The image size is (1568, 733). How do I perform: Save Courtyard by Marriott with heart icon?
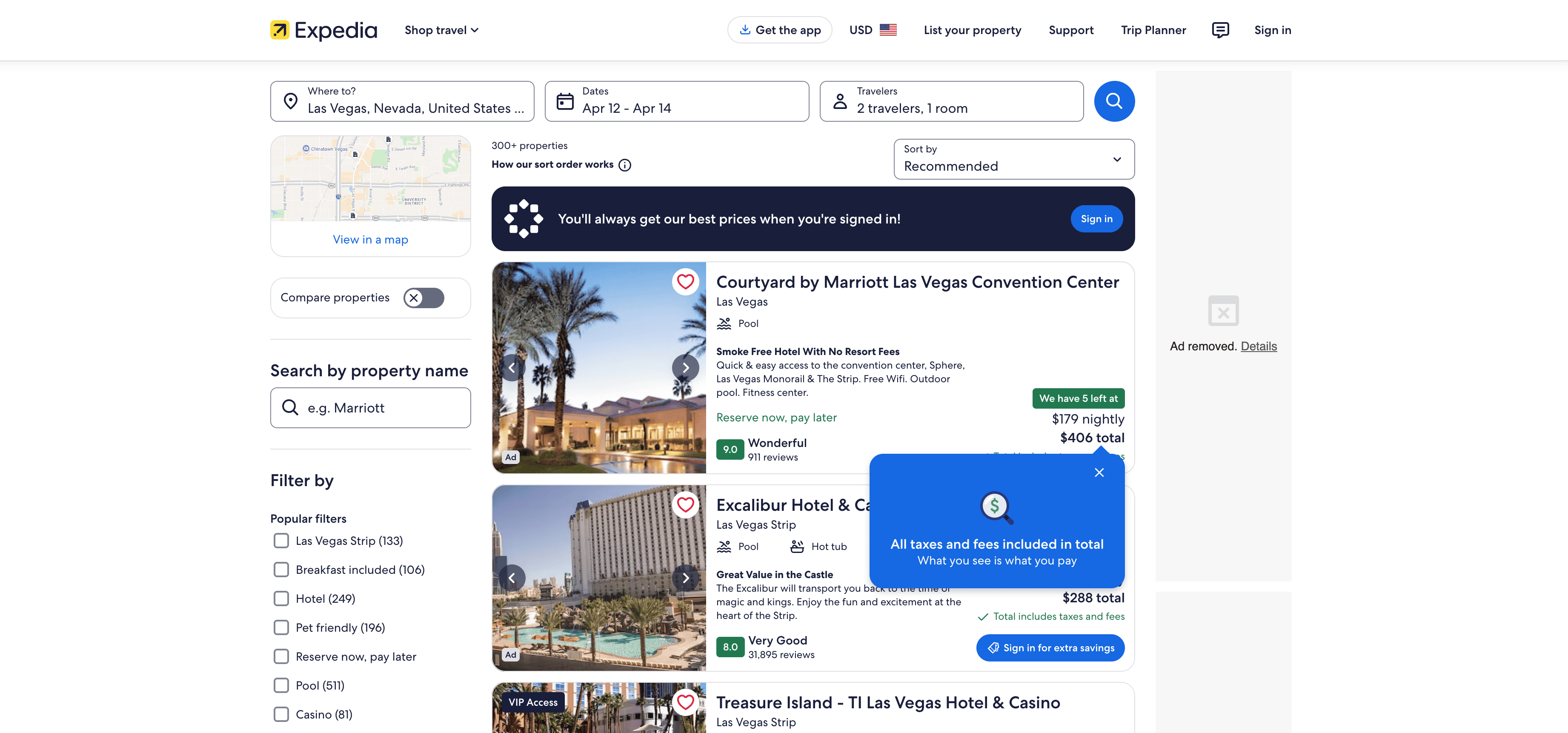pyautogui.click(x=685, y=282)
